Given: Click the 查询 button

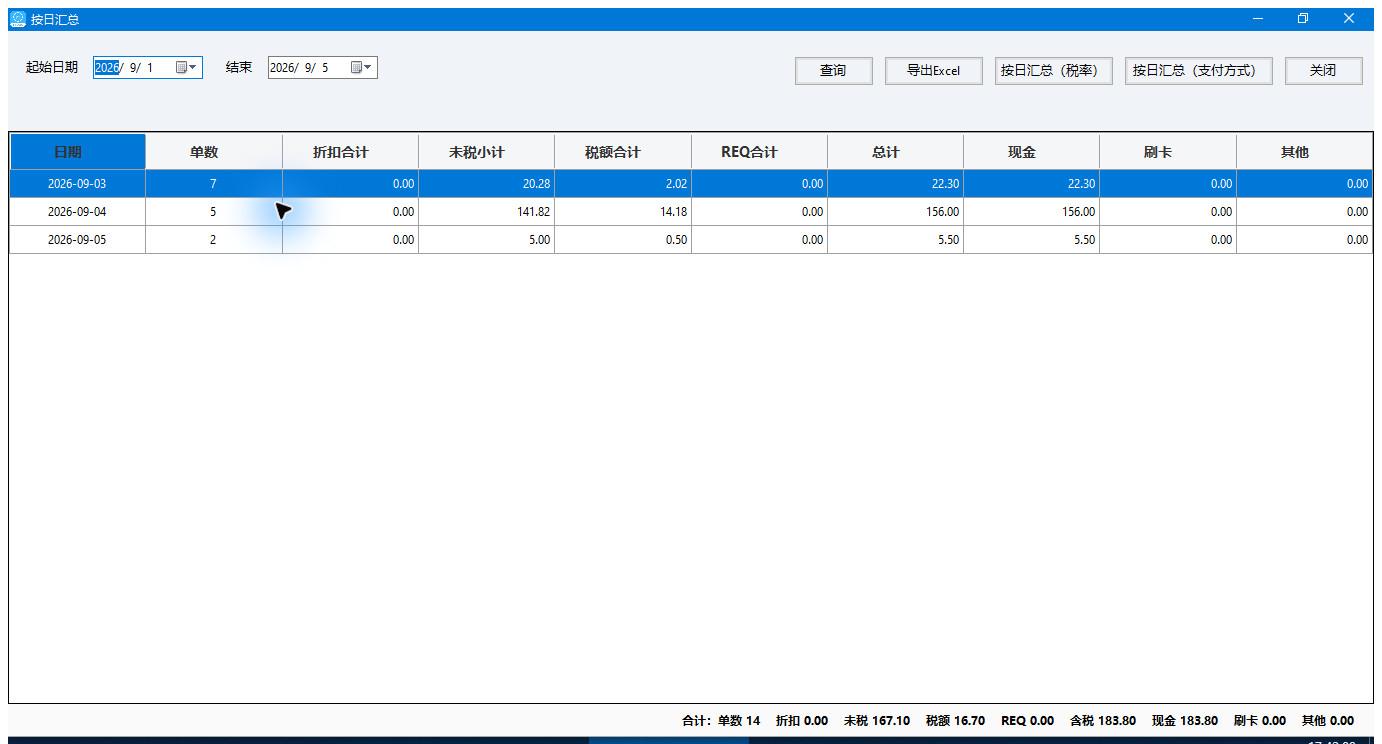Looking at the screenshot, I should pos(834,71).
